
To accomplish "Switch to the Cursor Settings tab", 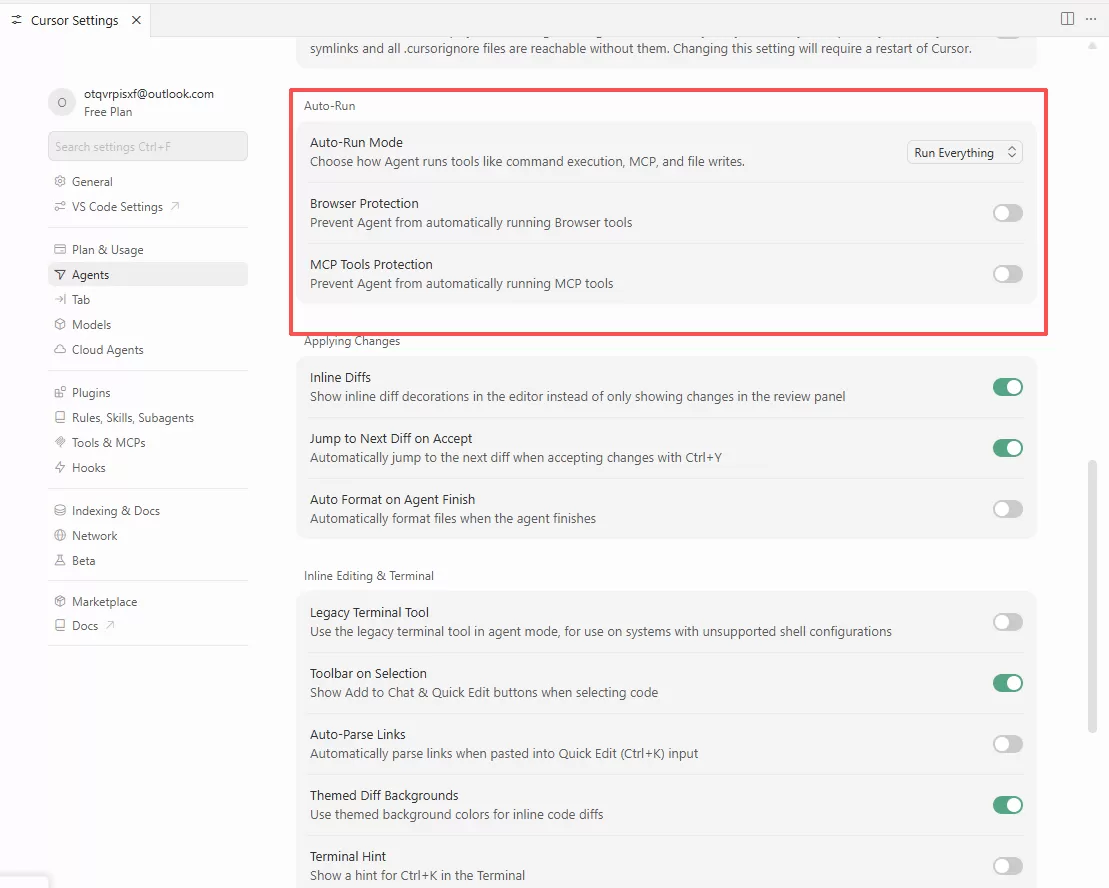I will 74,21.
